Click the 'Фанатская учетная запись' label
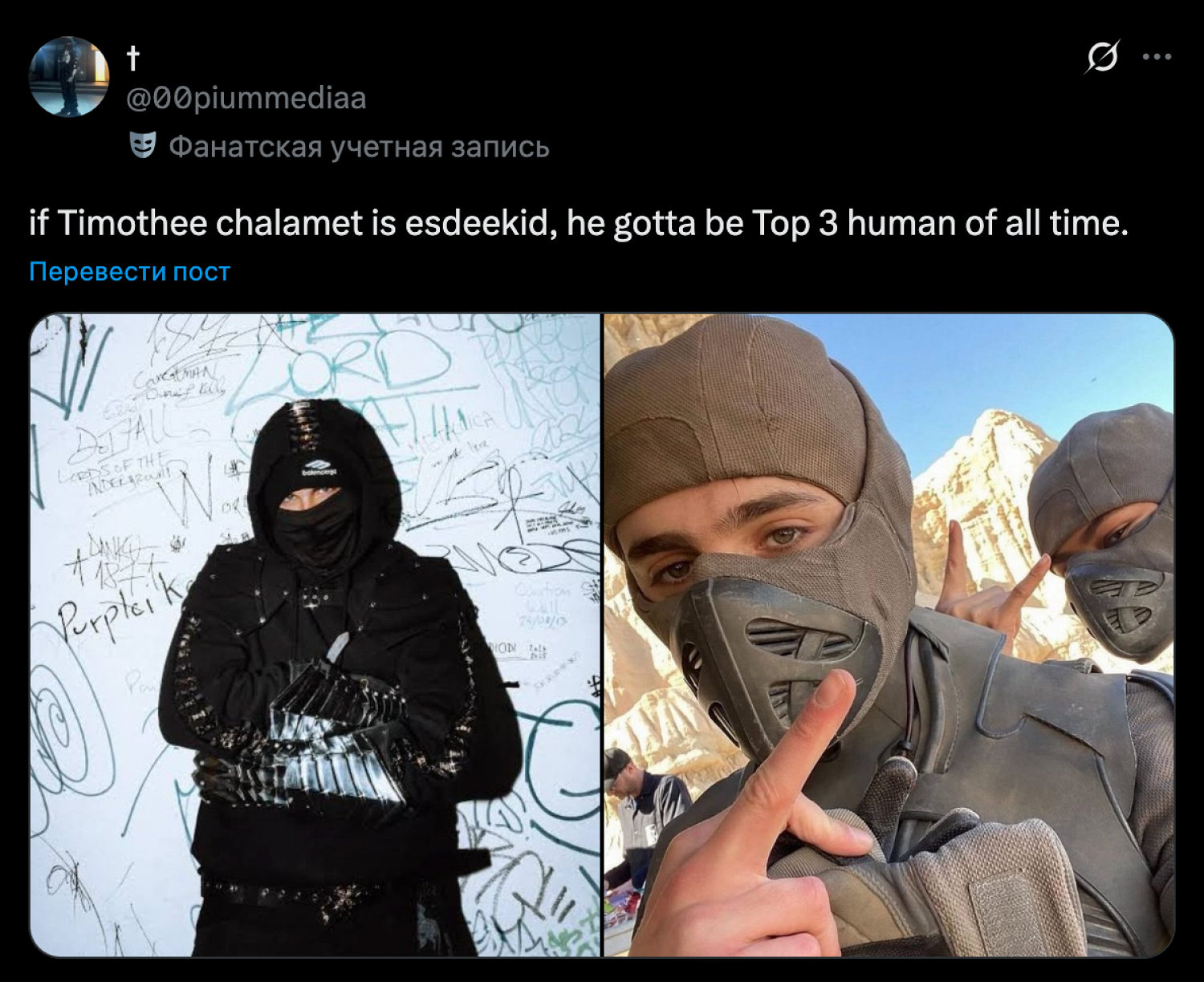Screen dimensions: 1204x982 tap(359, 147)
